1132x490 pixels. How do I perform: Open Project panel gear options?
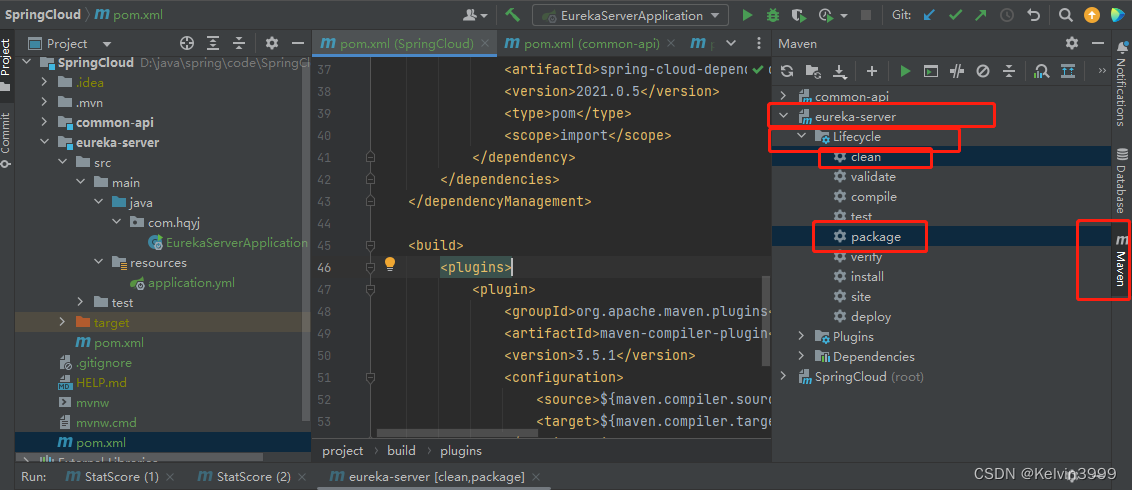272,43
